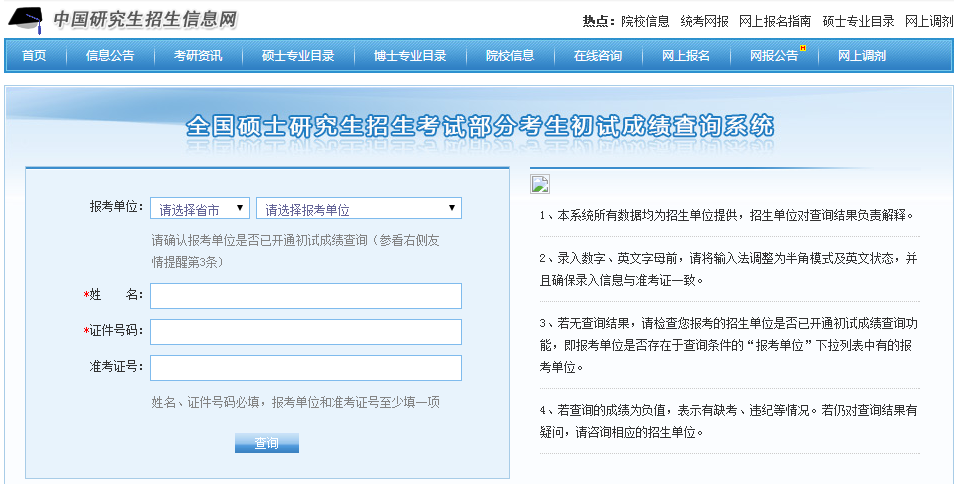Click the 准考证号 field label
The image size is (958, 484).
116,367
